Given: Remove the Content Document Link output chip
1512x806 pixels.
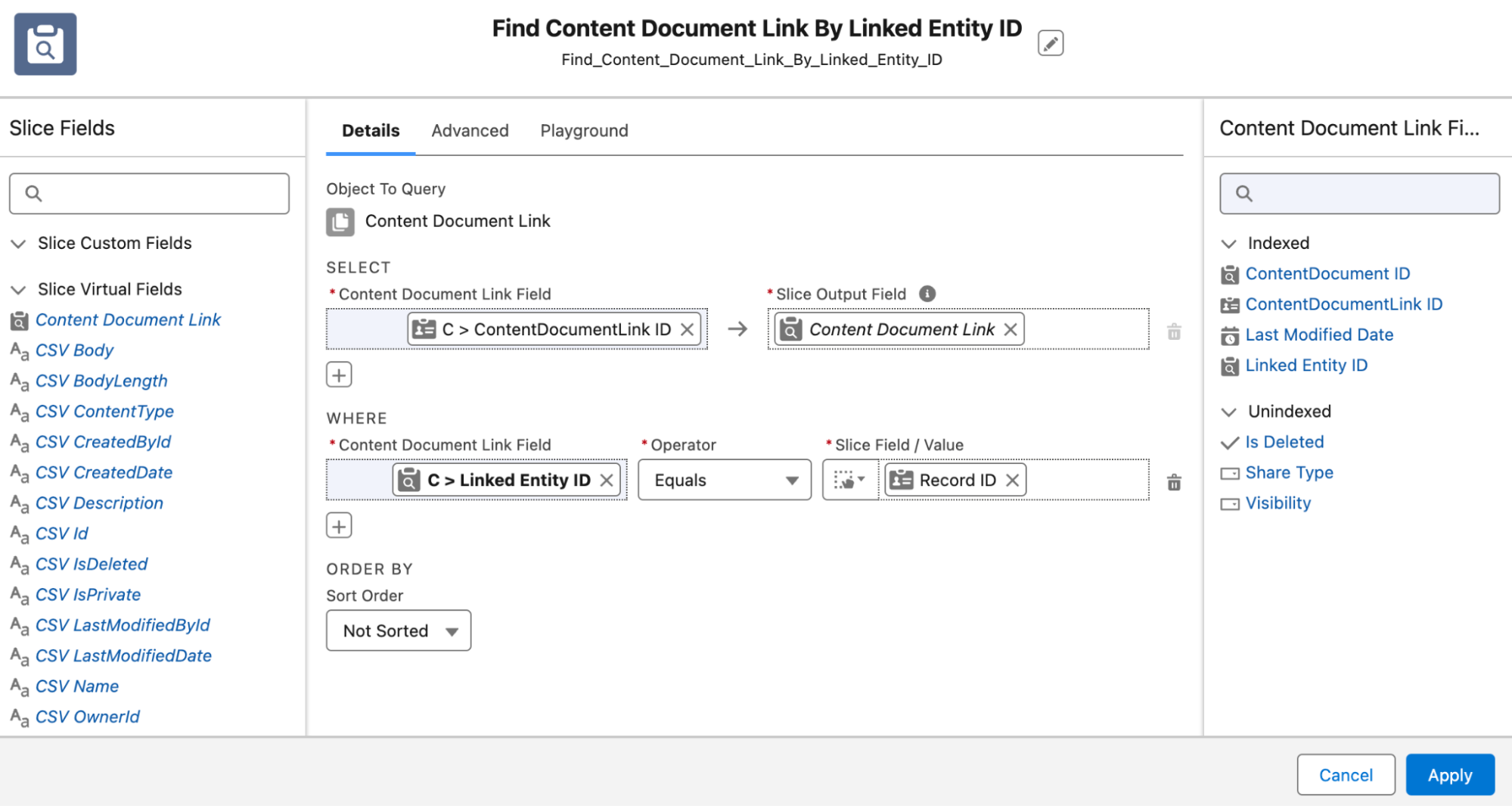Looking at the screenshot, I should point(1010,329).
